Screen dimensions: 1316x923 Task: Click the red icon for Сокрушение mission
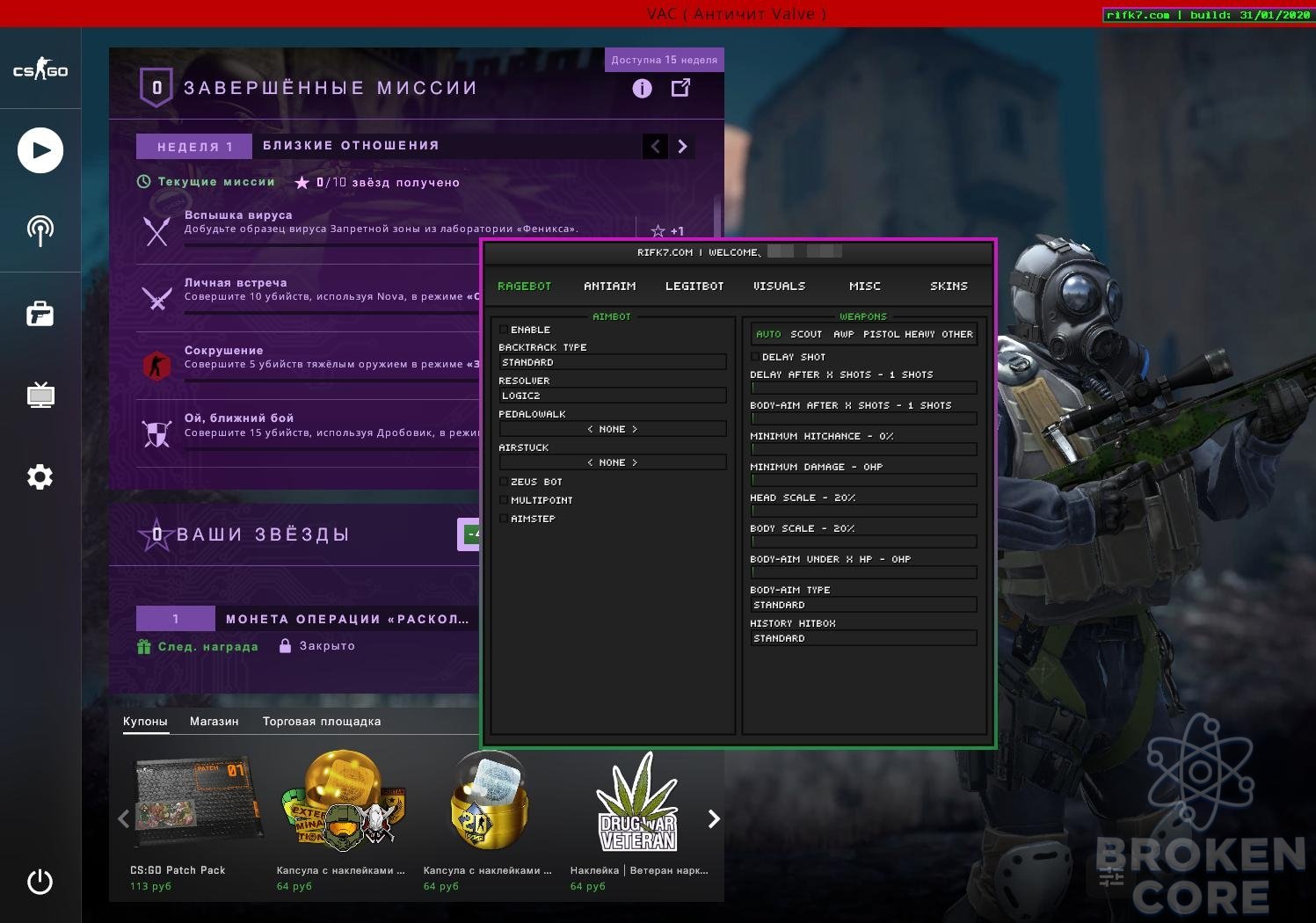[157, 366]
